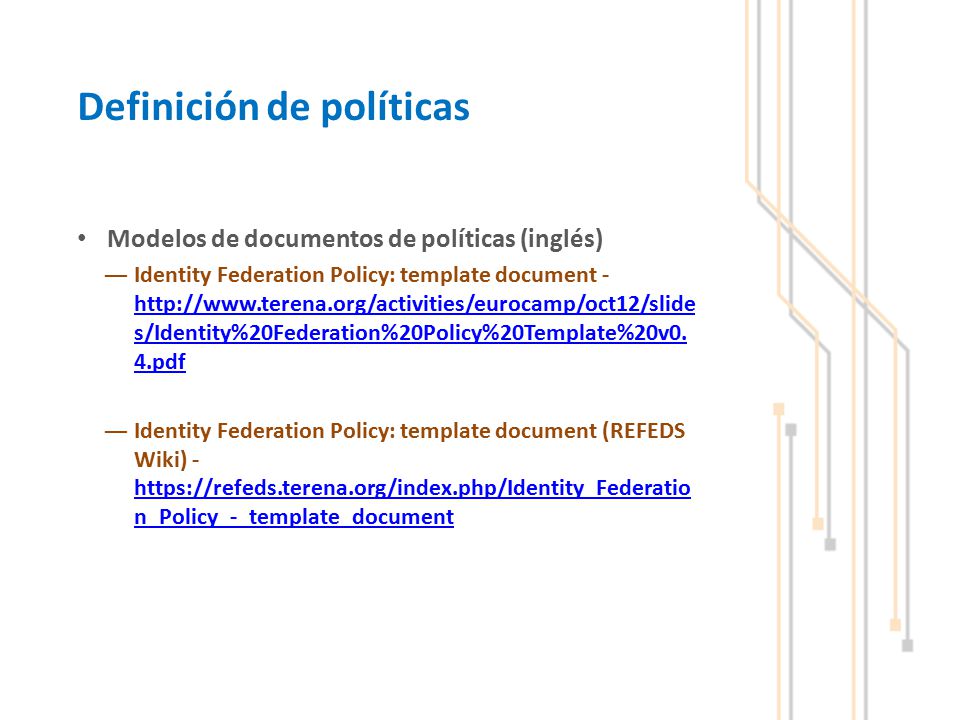Open the terena.org eurocamp PDF link
960x720 pixels.
point(414,332)
